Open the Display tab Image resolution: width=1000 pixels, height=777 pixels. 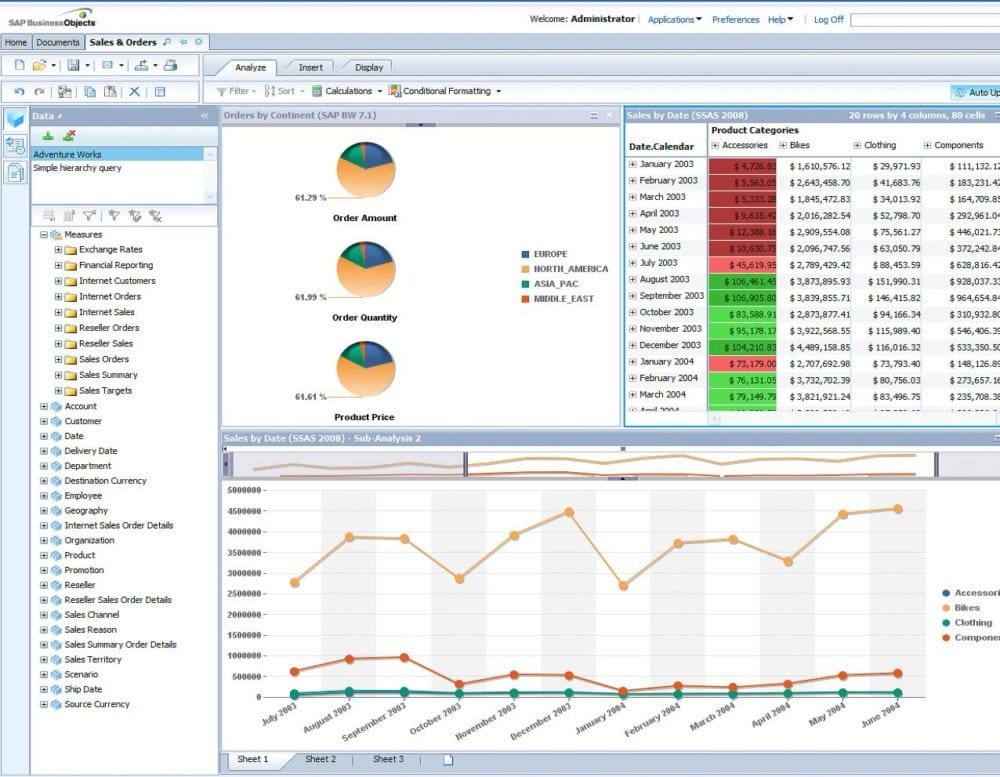pyautogui.click(x=368, y=68)
